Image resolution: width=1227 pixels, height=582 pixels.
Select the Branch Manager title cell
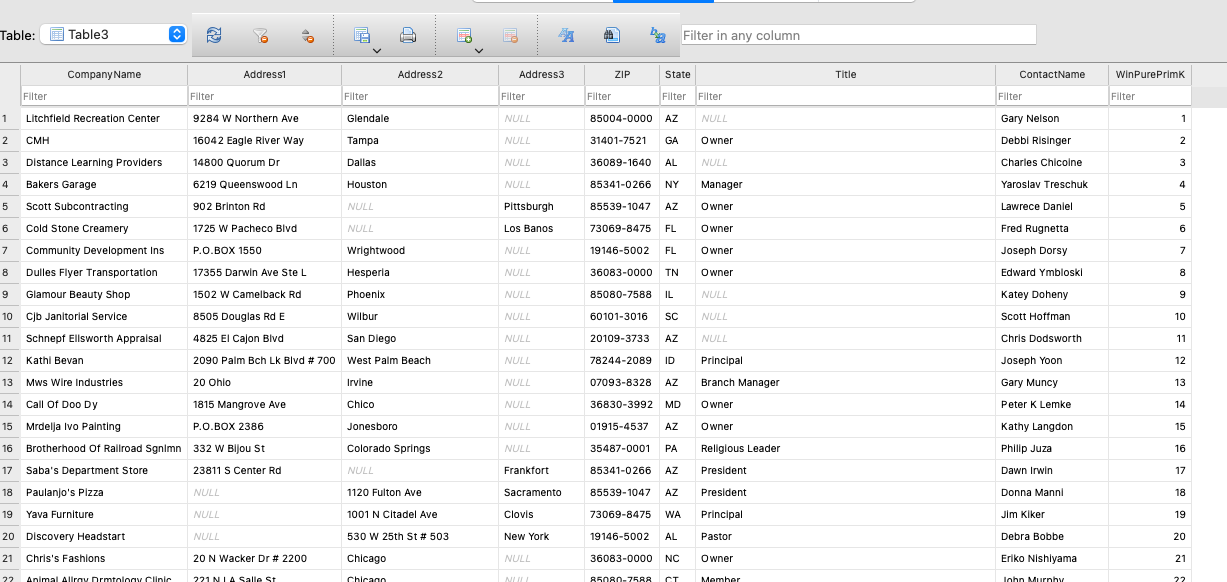point(846,382)
